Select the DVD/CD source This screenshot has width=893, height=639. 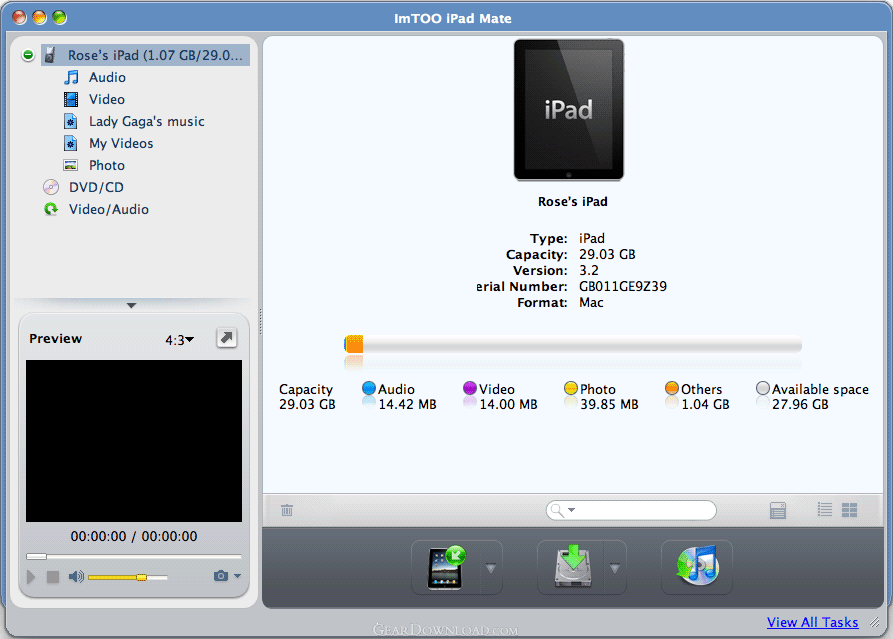tap(96, 187)
